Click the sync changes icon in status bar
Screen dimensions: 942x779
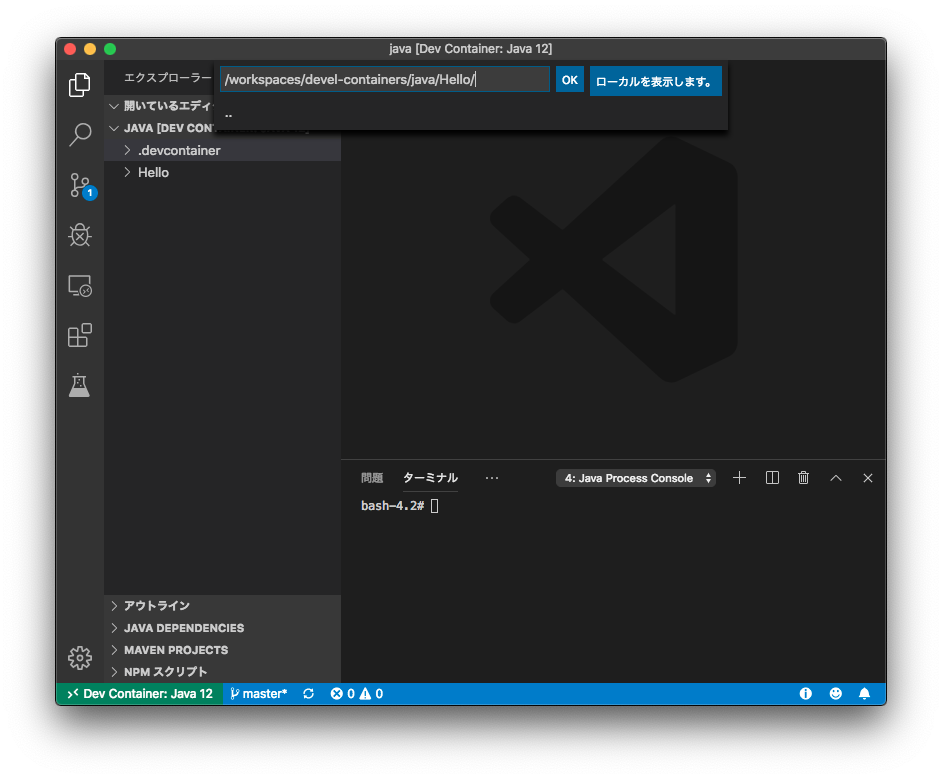(309, 694)
